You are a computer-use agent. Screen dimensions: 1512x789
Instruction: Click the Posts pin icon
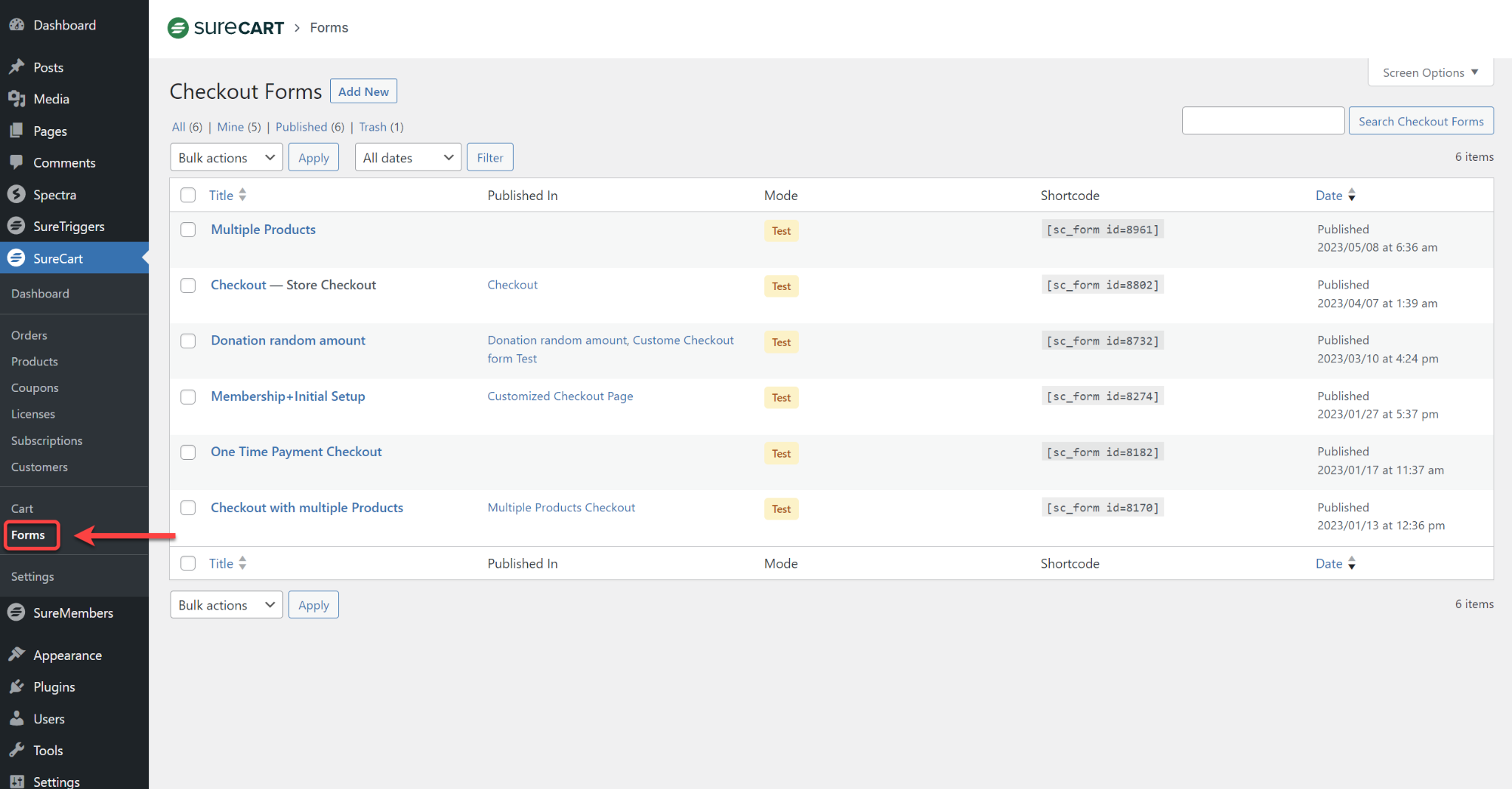click(16, 67)
